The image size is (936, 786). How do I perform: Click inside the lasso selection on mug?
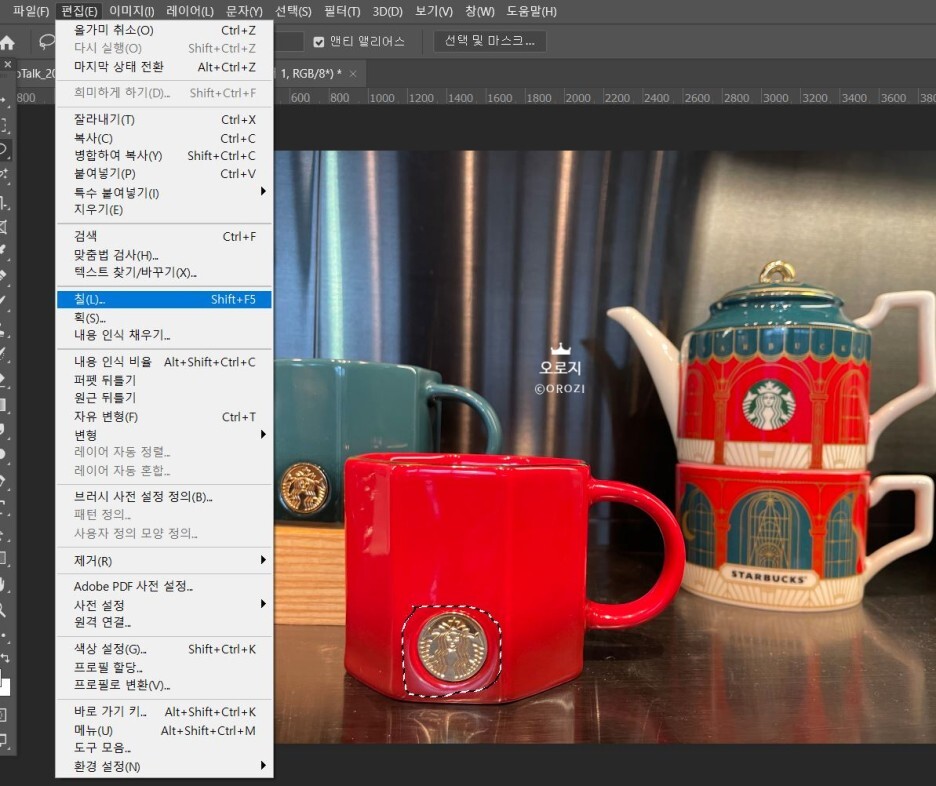pyautogui.click(x=452, y=649)
